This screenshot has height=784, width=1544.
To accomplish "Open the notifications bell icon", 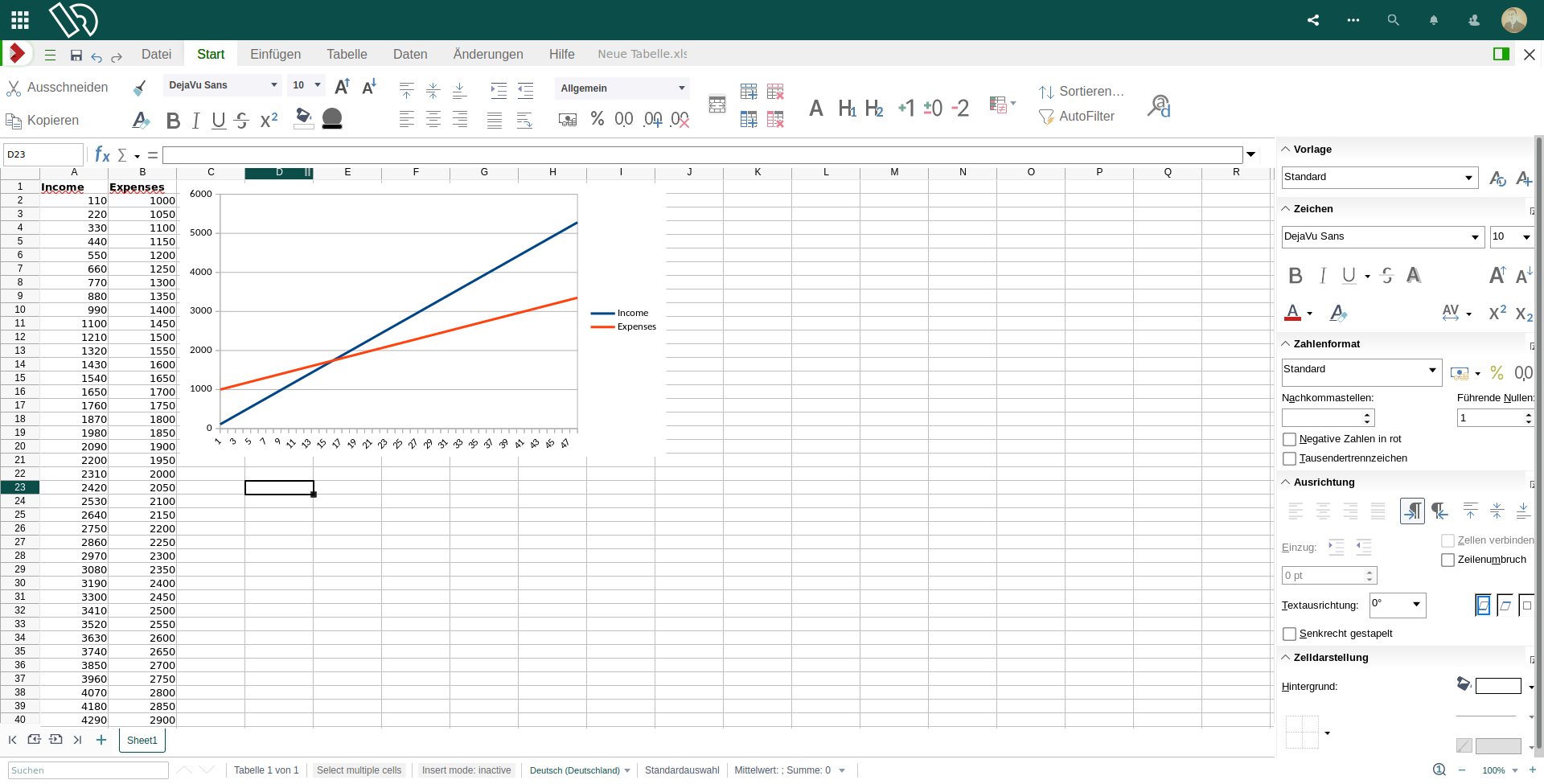I will [x=1434, y=20].
